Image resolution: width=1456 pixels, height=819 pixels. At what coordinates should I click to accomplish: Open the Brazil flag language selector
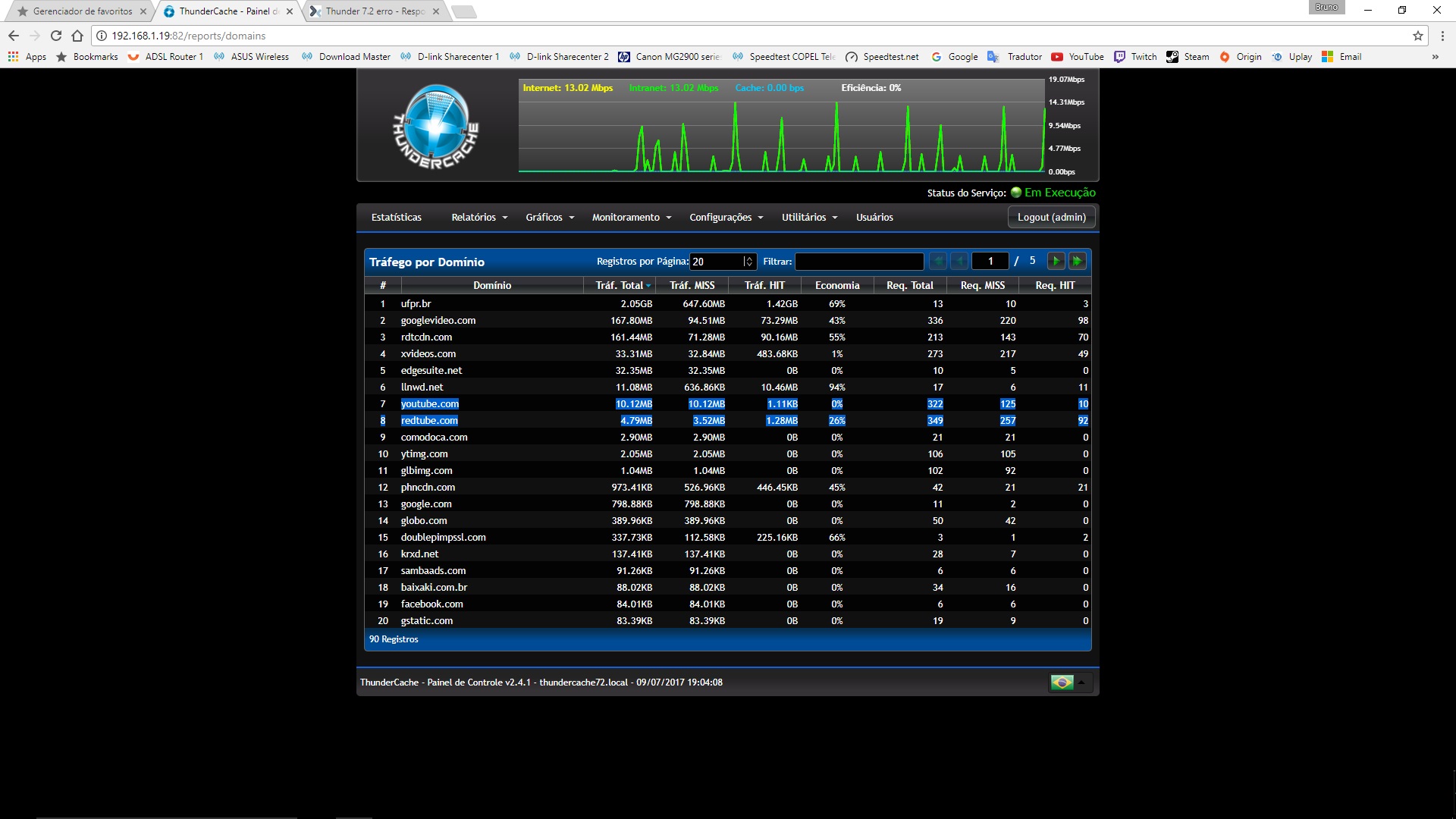pyautogui.click(x=1069, y=682)
